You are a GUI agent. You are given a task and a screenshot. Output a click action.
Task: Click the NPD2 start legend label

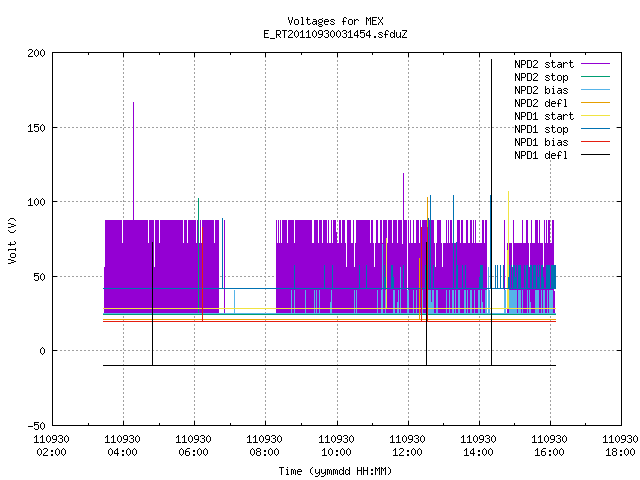tap(544, 64)
